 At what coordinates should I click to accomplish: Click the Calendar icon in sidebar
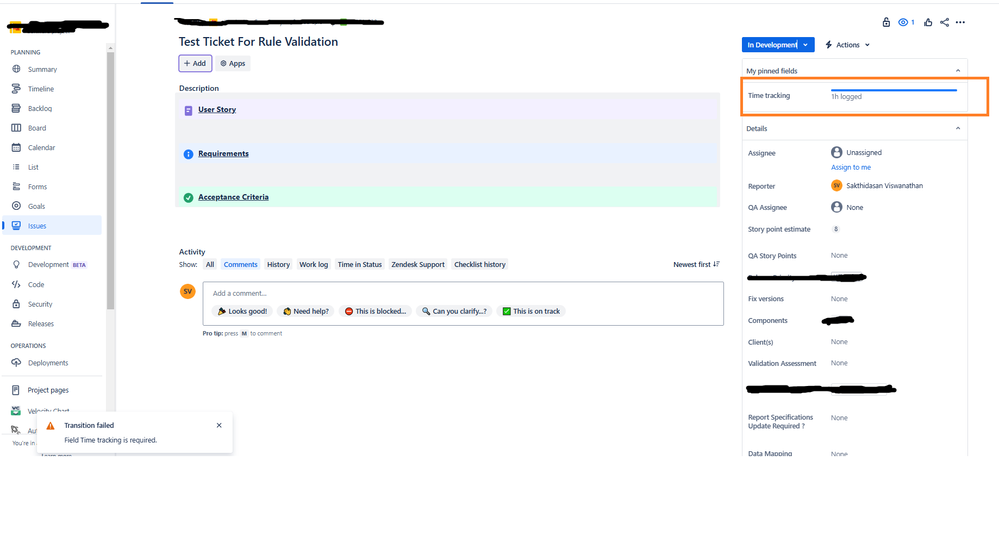(16, 147)
